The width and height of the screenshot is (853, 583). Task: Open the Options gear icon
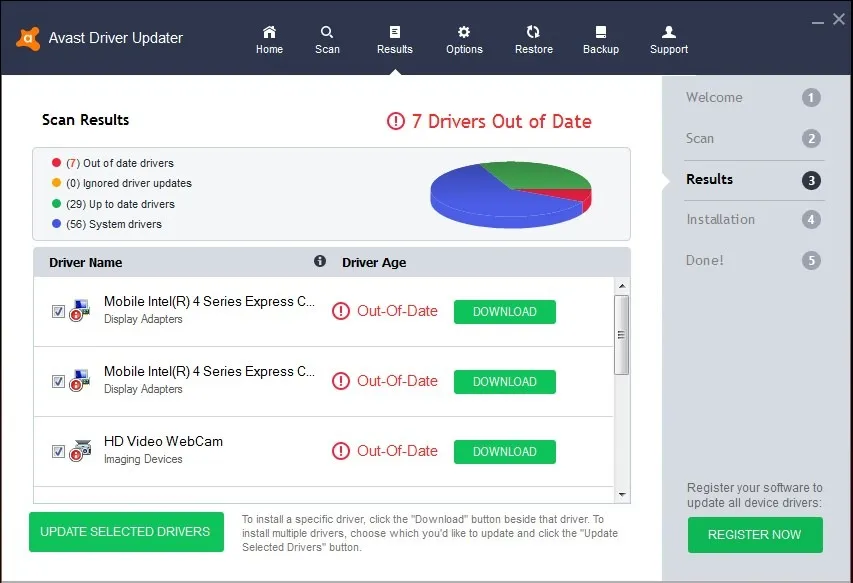[463, 32]
